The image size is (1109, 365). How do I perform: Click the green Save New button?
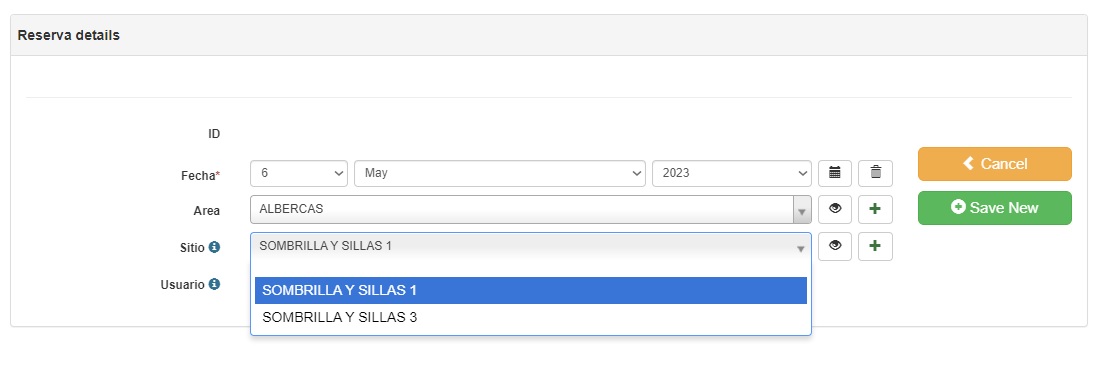click(x=994, y=208)
